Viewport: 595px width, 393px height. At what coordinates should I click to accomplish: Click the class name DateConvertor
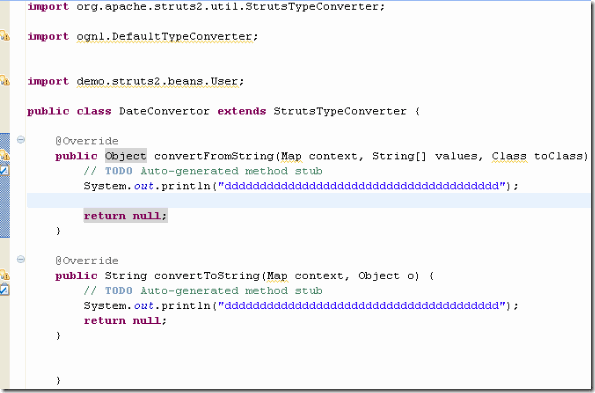pos(164,111)
